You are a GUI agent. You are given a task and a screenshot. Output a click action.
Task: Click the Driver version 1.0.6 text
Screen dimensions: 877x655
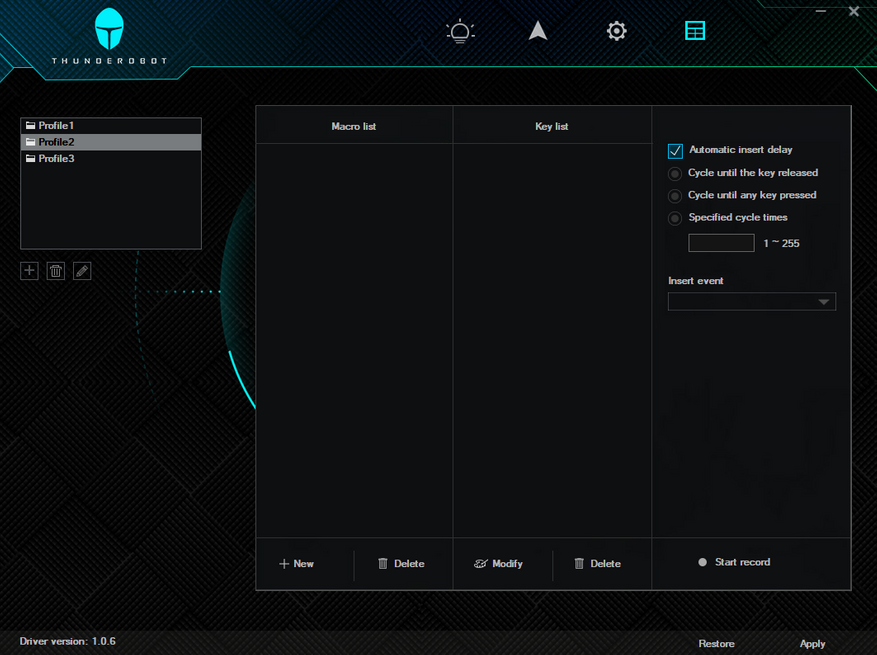[x=68, y=641]
